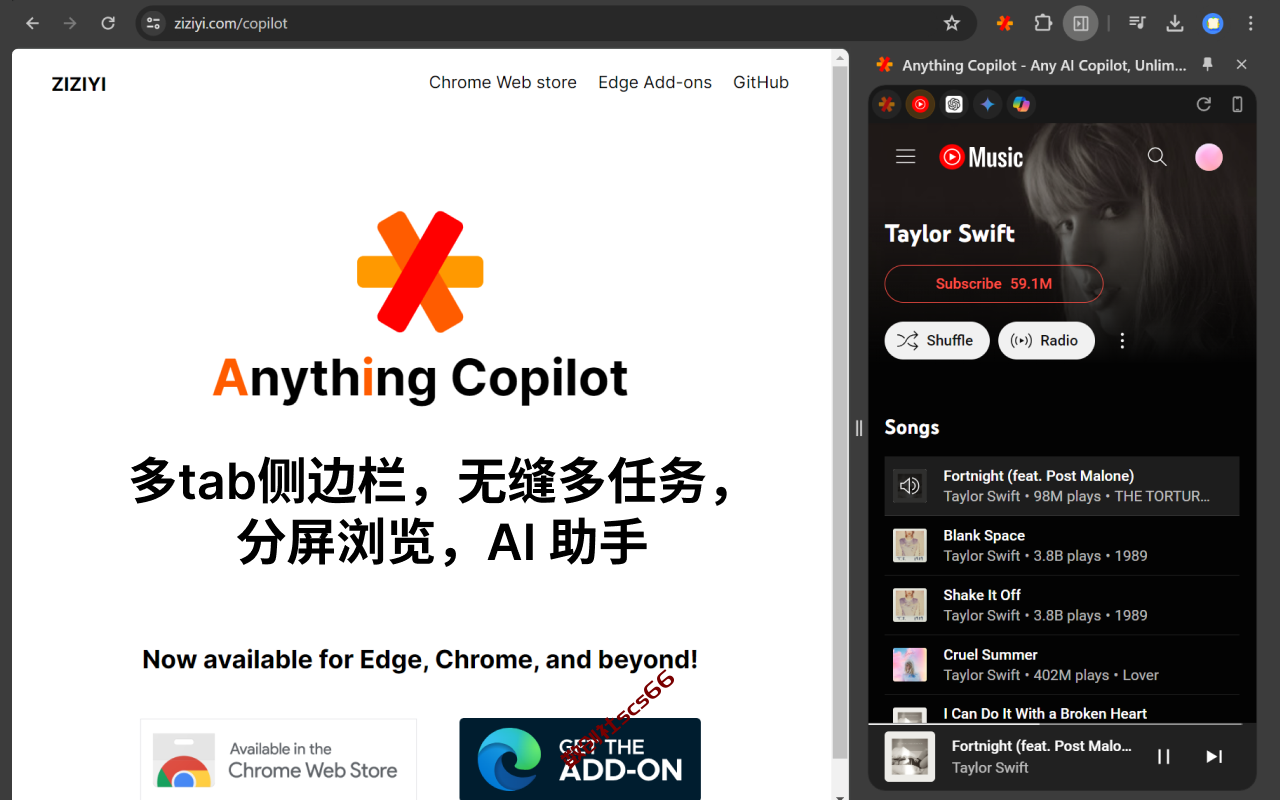Click Blank Space album thumbnail
Image resolution: width=1280 pixels, height=800 pixels.
click(x=910, y=546)
